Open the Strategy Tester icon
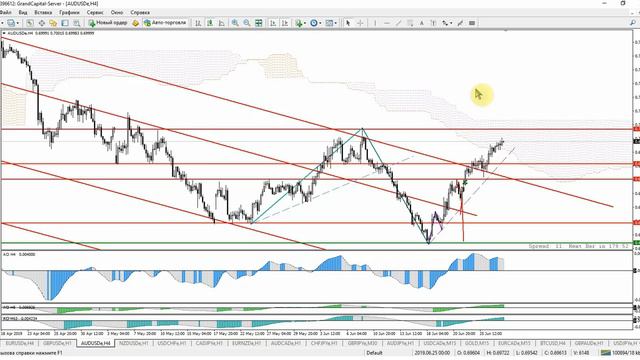 [76, 23]
